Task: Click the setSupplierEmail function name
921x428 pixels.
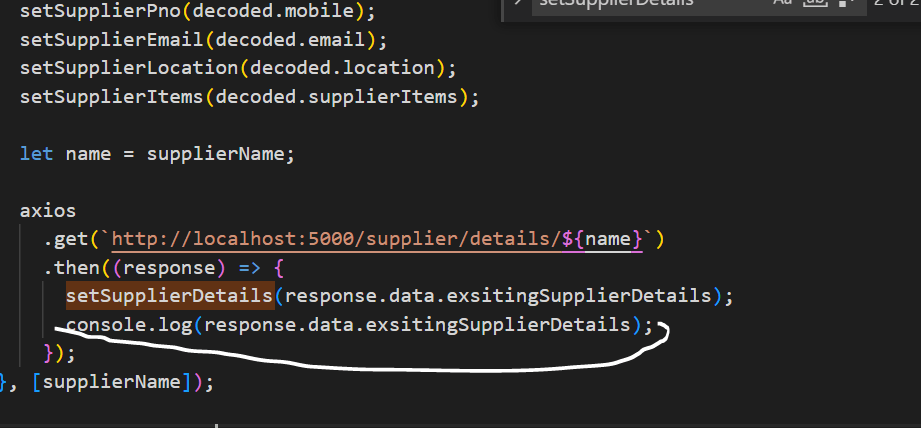Action: (112, 39)
